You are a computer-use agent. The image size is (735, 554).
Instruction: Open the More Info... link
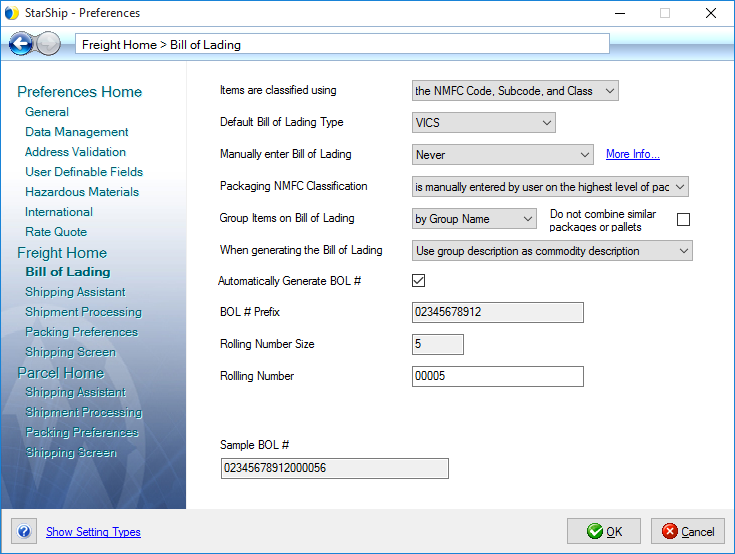click(633, 154)
